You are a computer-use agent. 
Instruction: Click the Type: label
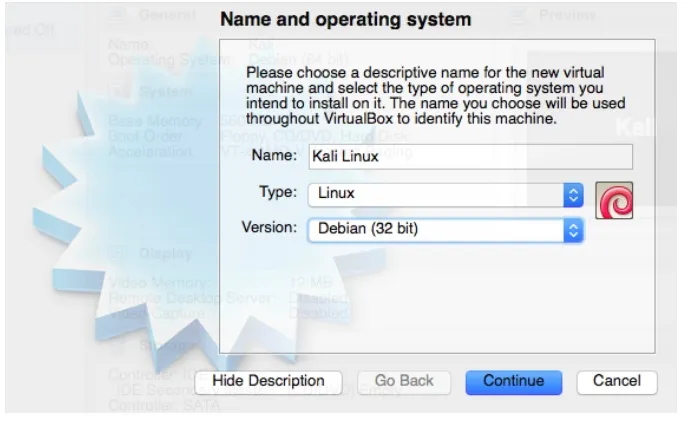[x=278, y=192]
